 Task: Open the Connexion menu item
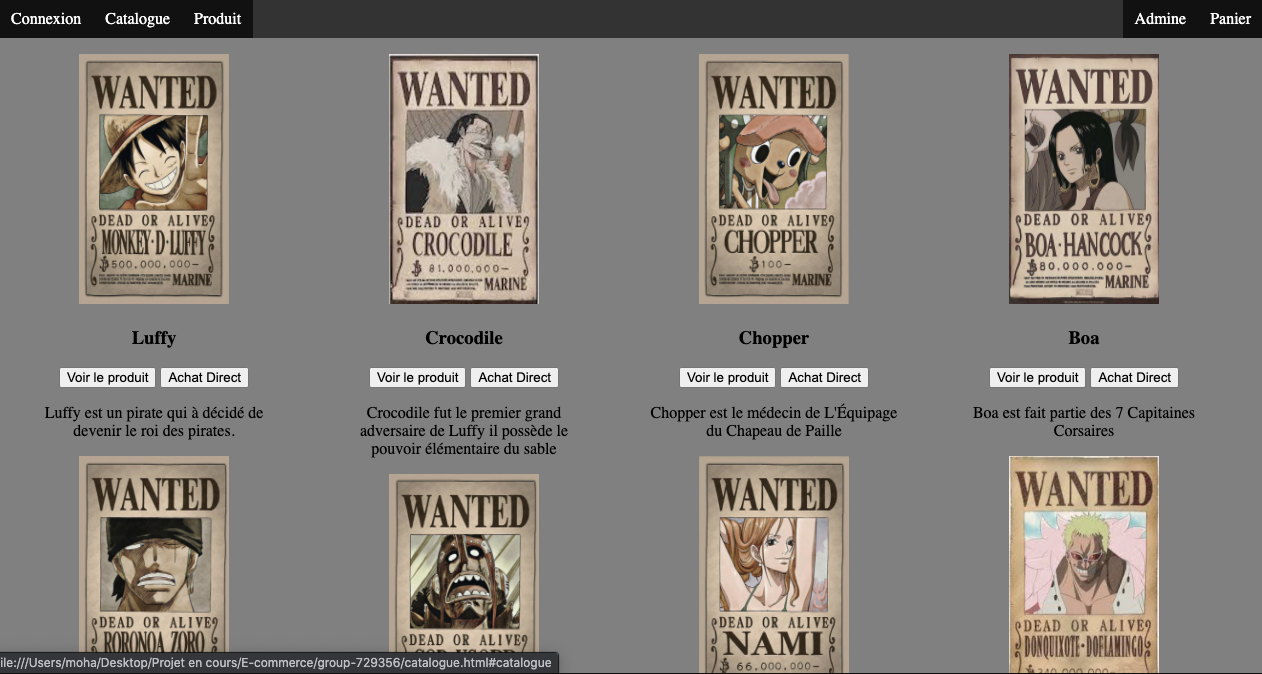pyautogui.click(x=45, y=18)
